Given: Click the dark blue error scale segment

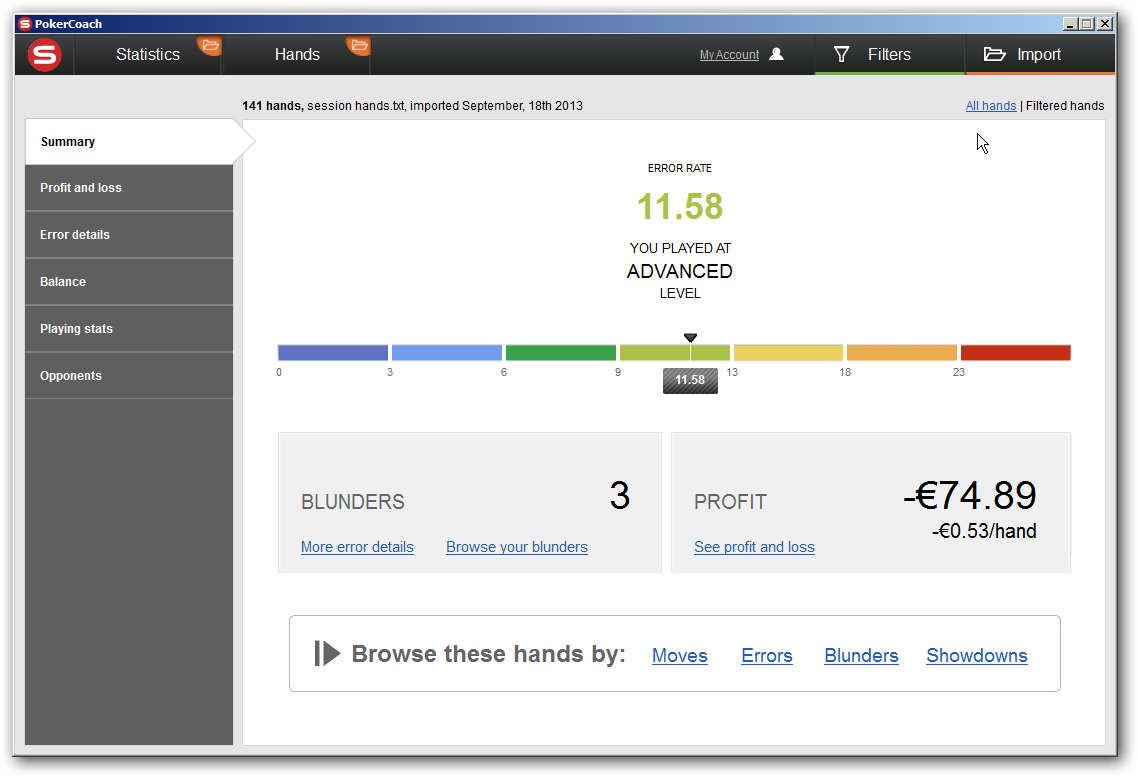Looking at the screenshot, I should [x=332, y=353].
